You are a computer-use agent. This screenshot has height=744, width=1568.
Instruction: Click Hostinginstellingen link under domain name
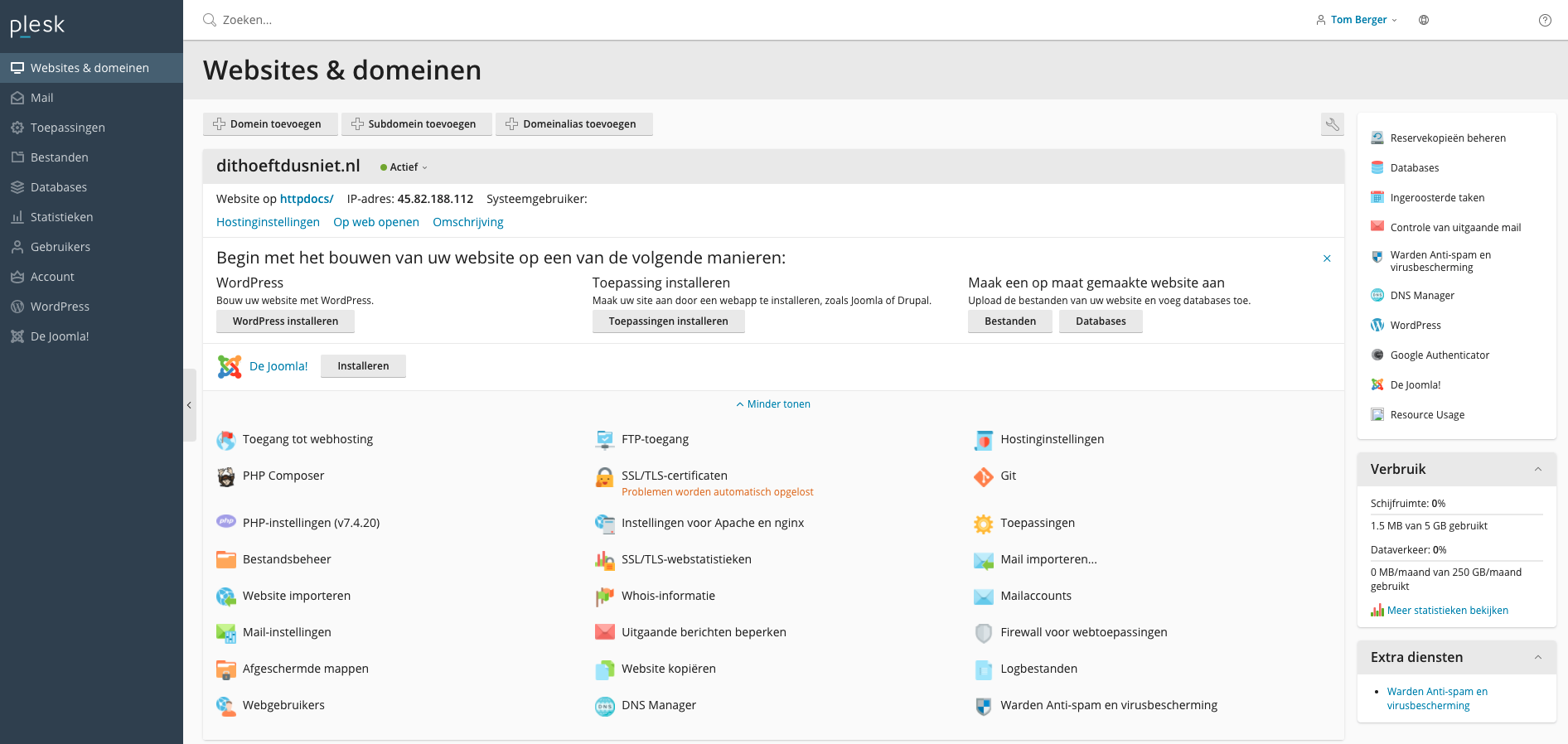[x=268, y=222]
